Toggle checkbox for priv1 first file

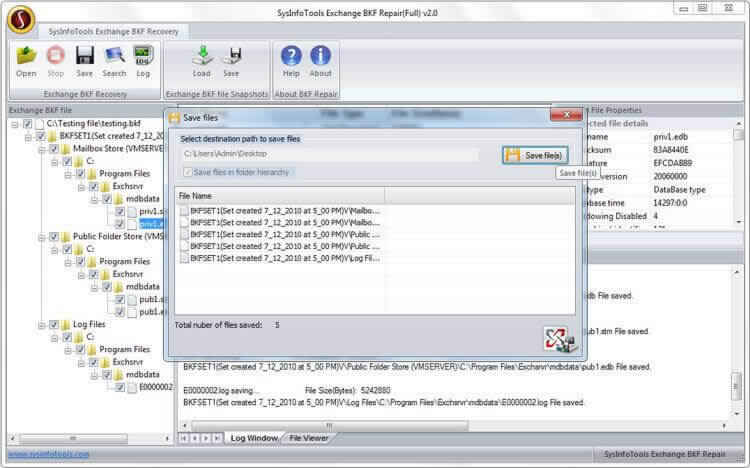[120, 212]
